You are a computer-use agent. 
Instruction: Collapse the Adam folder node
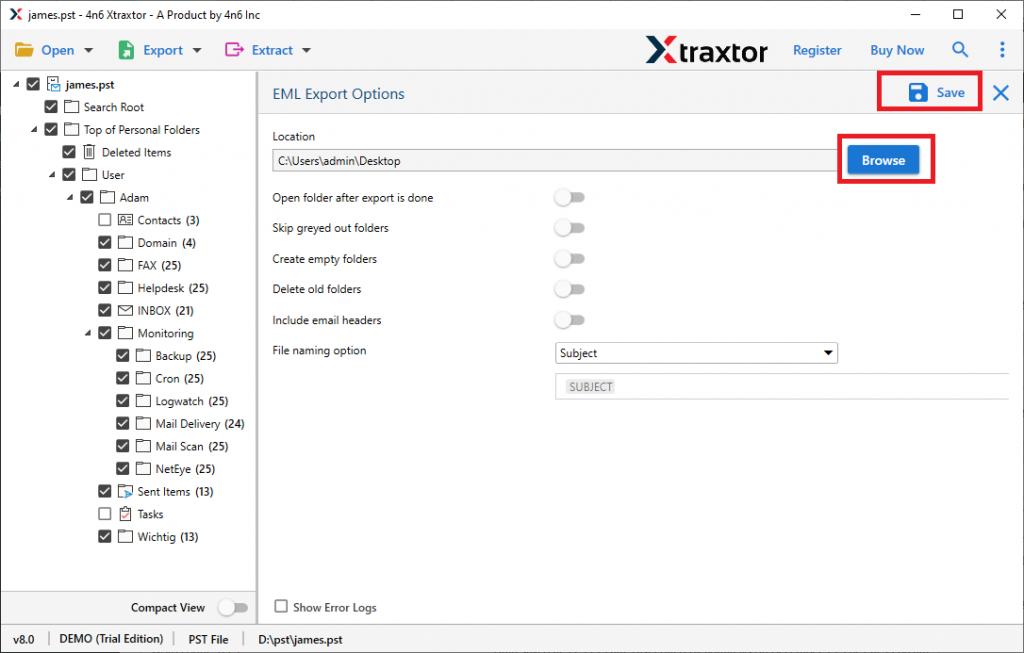(x=71, y=197)
